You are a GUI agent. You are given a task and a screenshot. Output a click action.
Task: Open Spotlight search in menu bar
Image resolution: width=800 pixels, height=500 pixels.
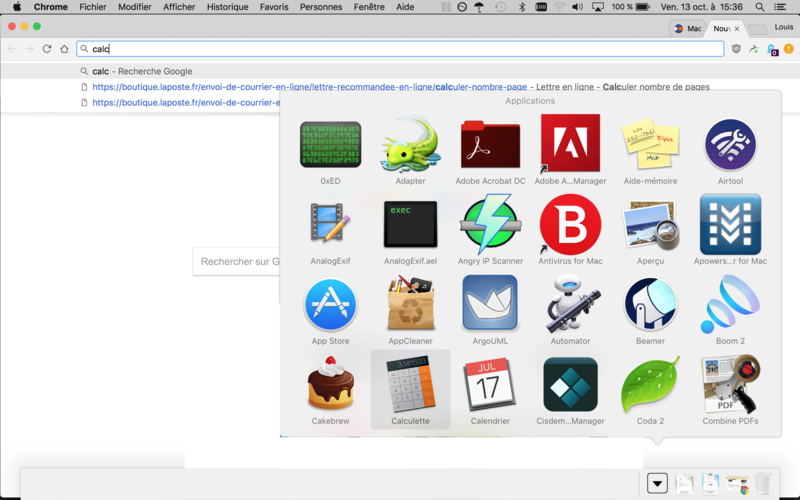[760, 7]
